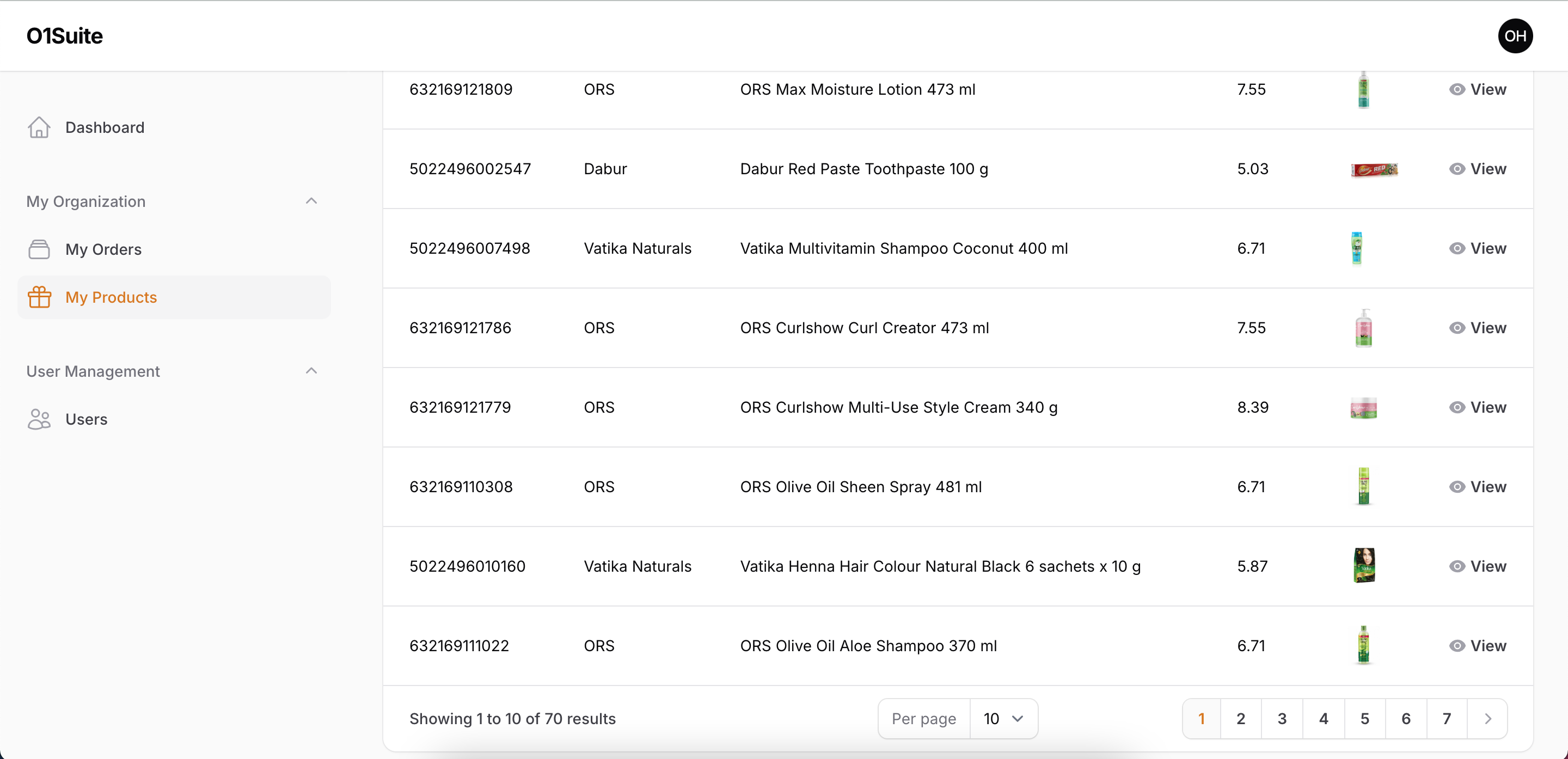1568x759 pixels.
Task: Click the price 5.03 cell
Action: tap(1253, 169)
